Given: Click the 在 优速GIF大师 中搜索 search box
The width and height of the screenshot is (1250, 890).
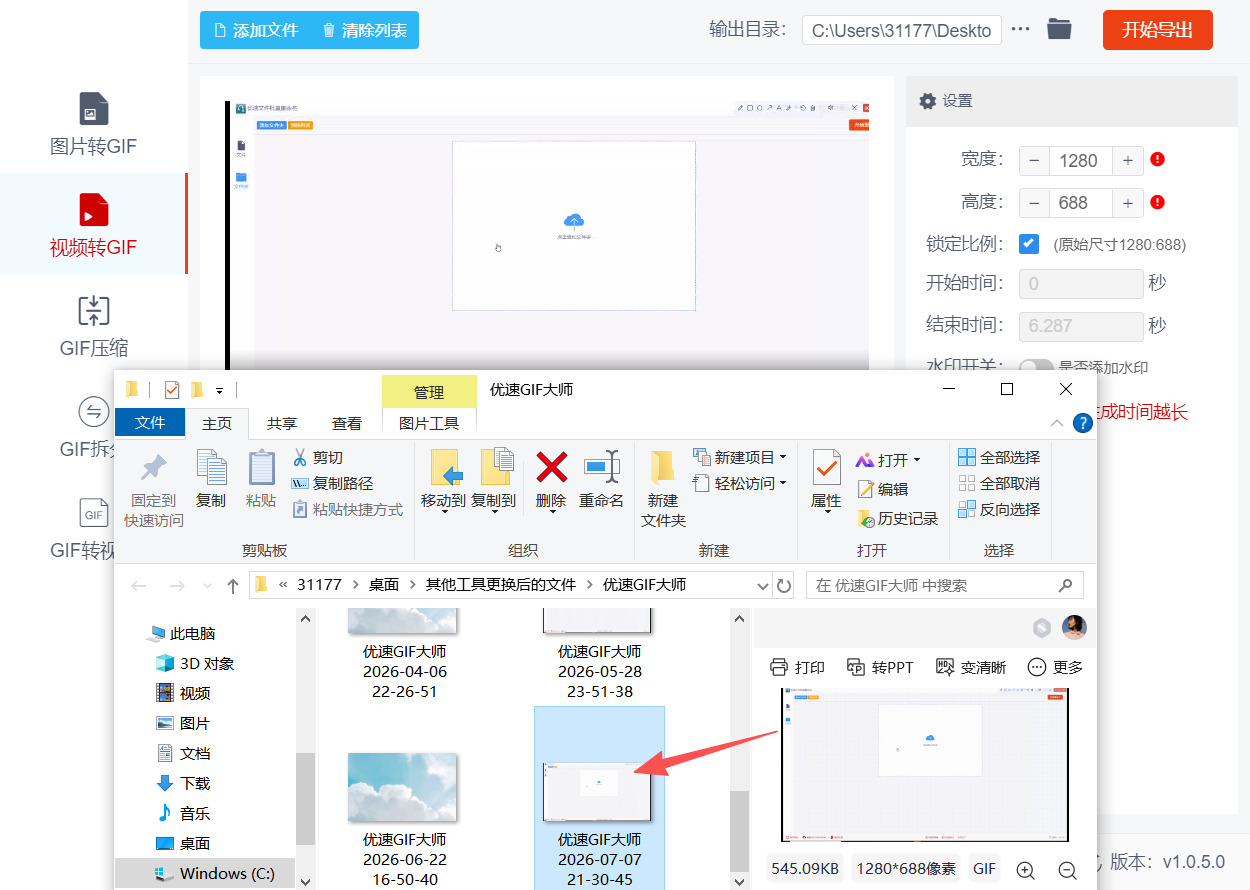Looking at the screenshot, I should [x=944, y=585].
